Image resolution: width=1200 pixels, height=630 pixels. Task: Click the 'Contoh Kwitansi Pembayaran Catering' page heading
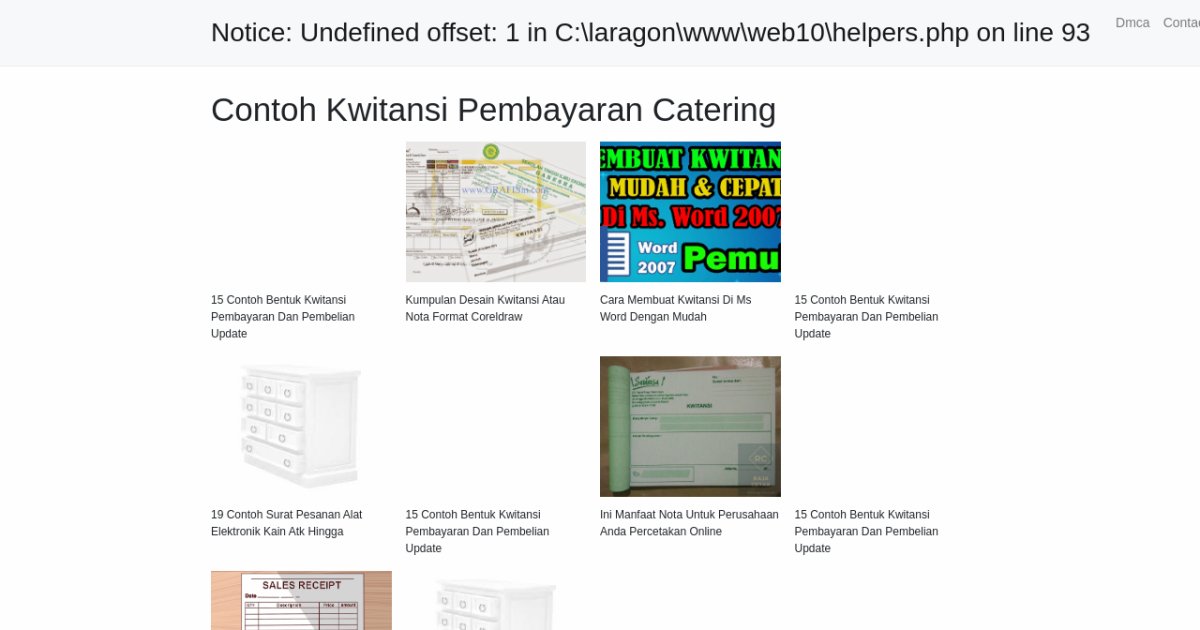[x=493, y=110]
